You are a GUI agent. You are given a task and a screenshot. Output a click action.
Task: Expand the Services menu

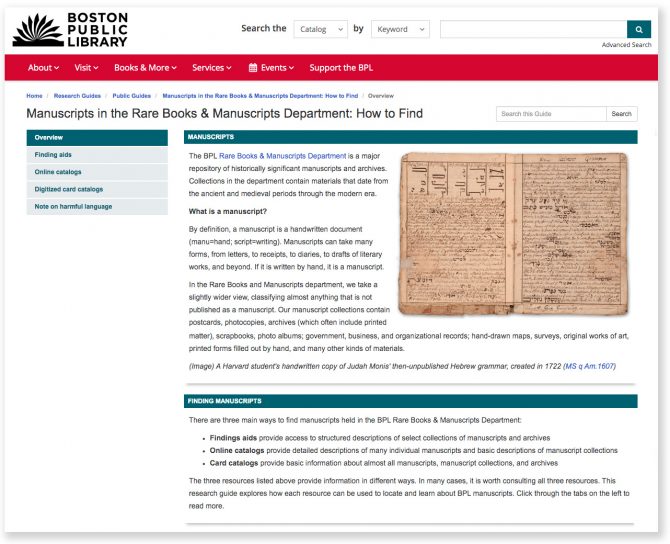212,68
